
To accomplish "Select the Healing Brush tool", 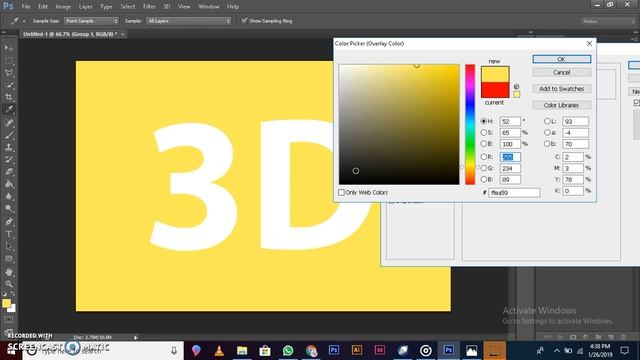I will coord(9,122).
